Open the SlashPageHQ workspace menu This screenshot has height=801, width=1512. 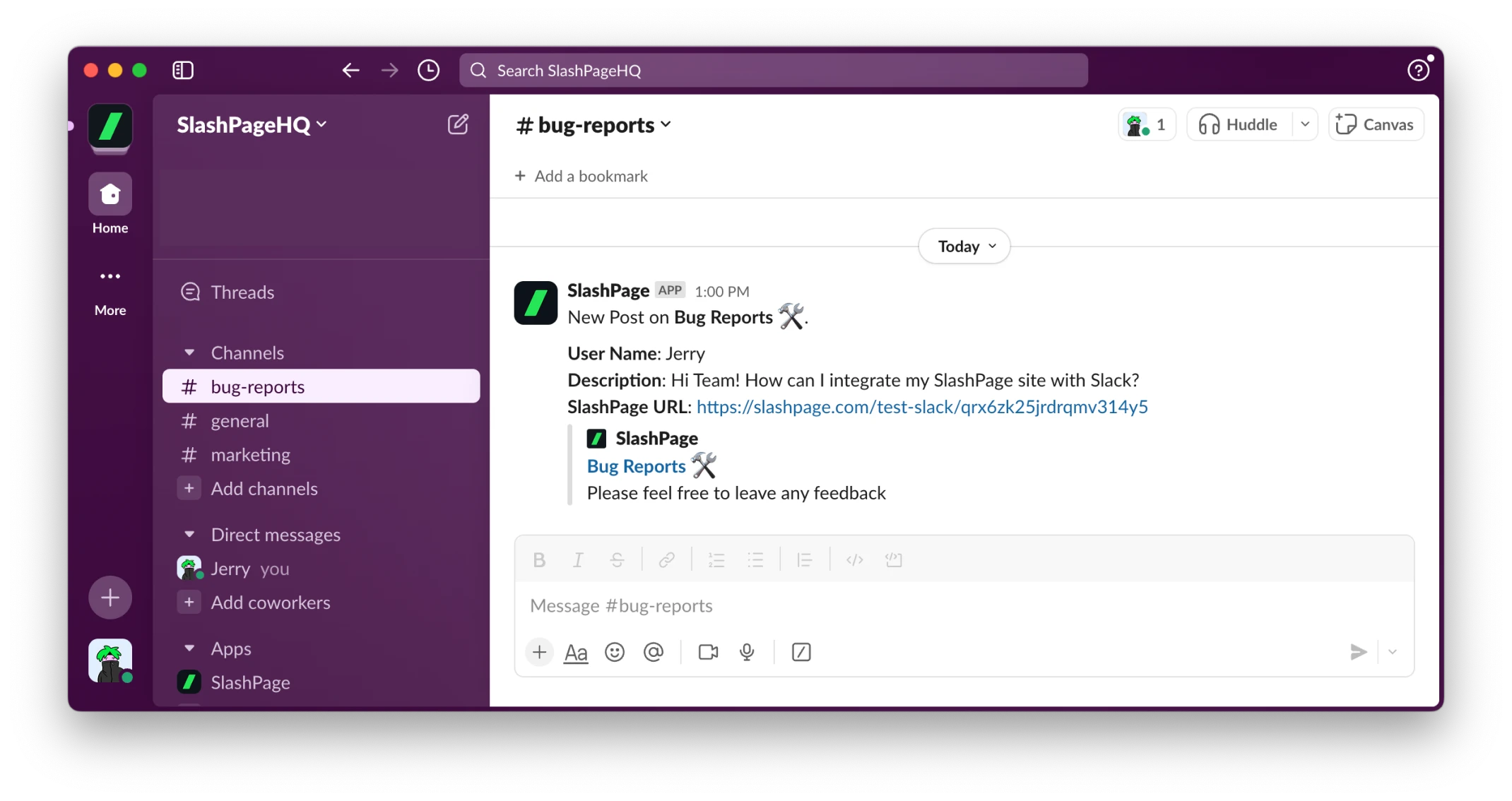coord(252,125)
